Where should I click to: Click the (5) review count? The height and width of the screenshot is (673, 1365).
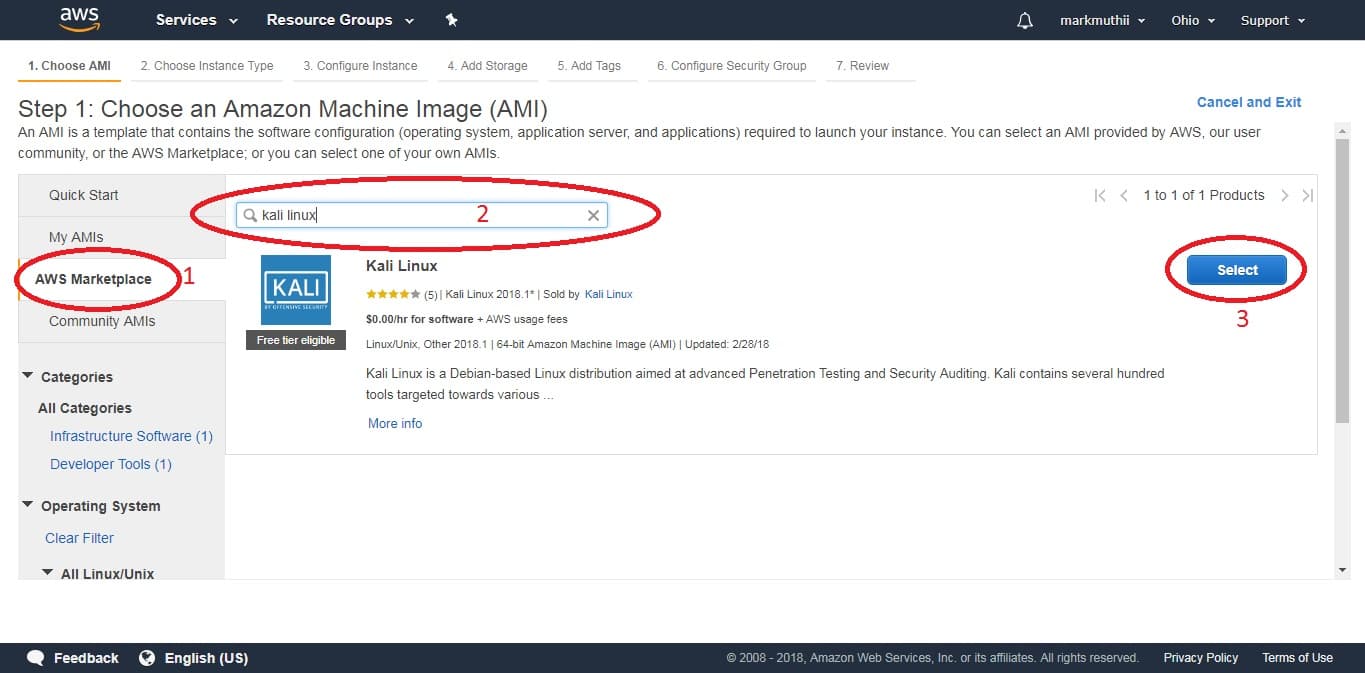point(431,295)
